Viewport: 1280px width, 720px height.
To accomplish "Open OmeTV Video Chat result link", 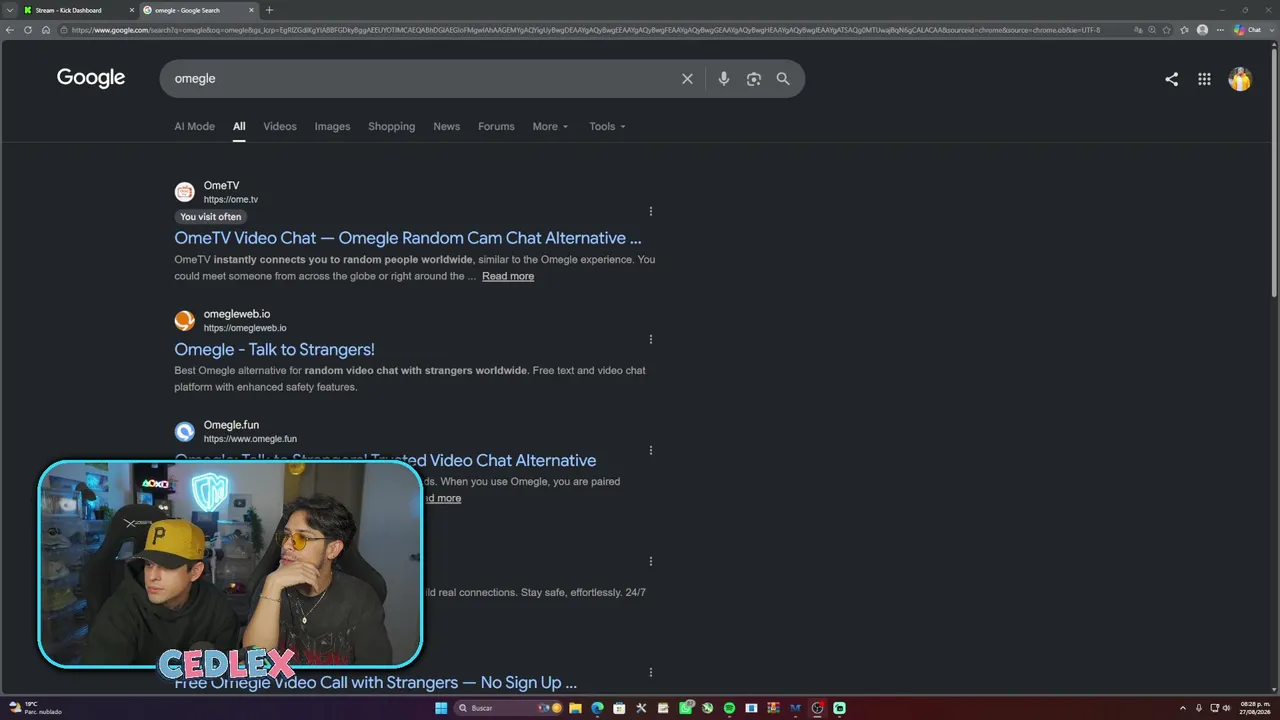I will click(408, 238).
